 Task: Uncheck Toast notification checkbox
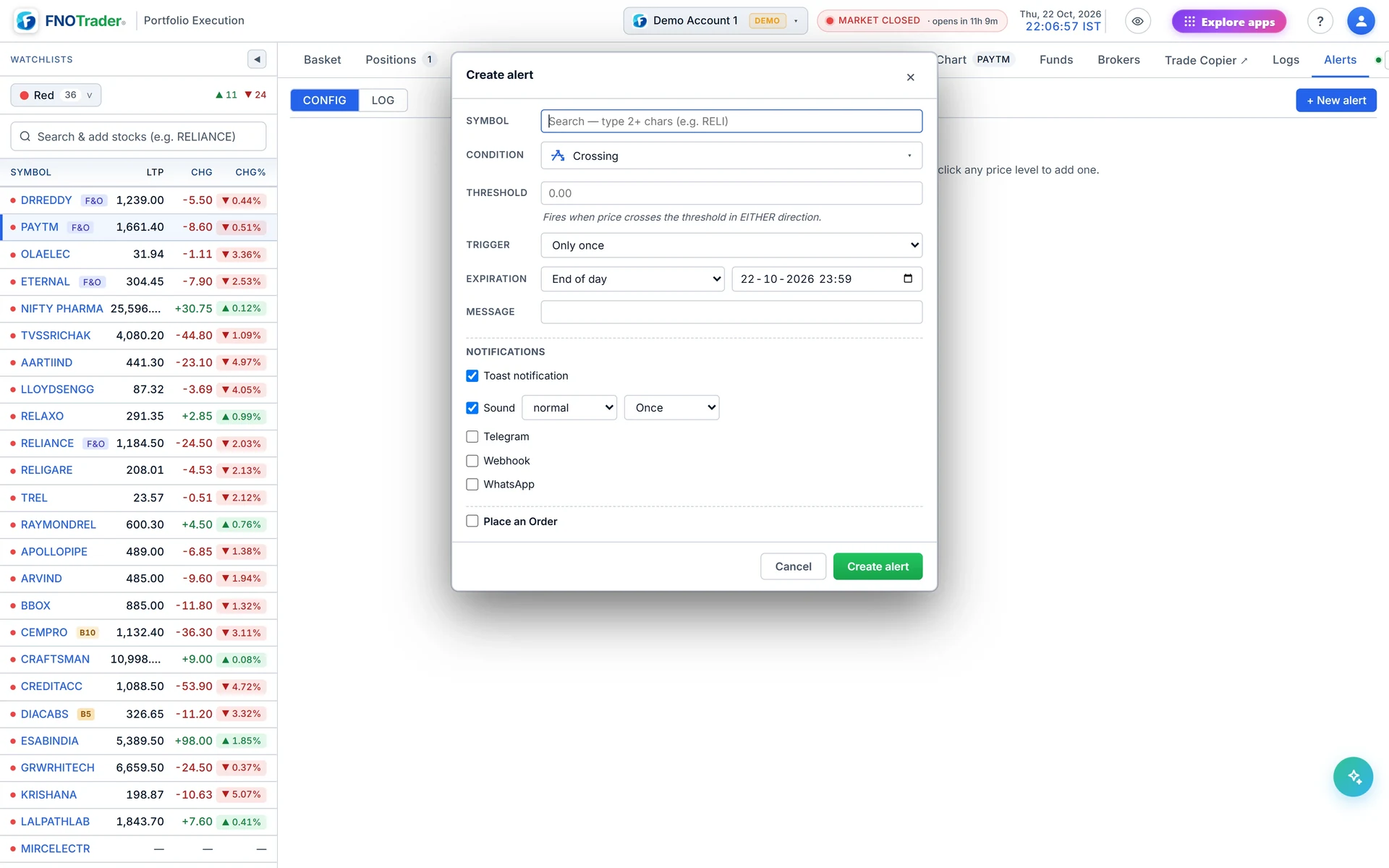click(472, 376)
